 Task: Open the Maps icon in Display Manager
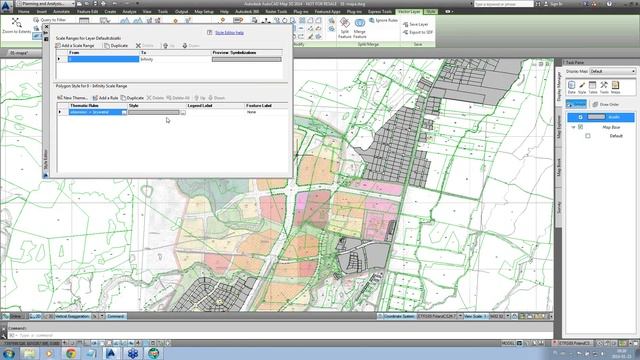point(616,87)
